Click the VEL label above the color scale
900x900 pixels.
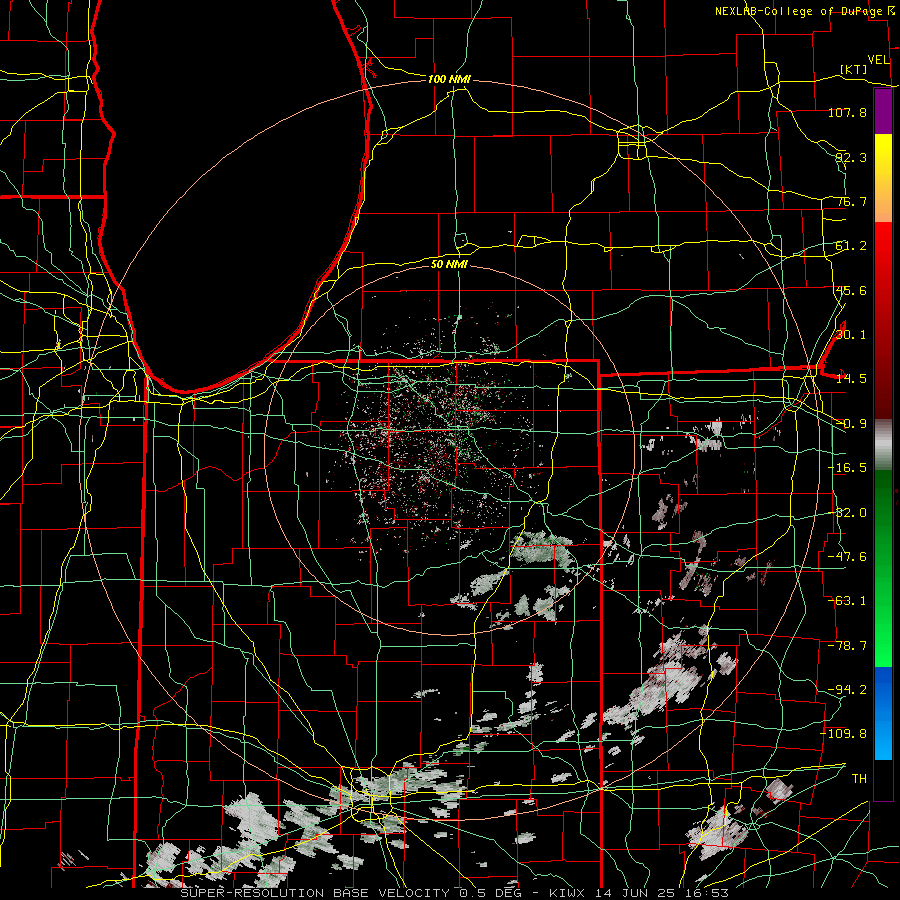[x=878, y=60]
